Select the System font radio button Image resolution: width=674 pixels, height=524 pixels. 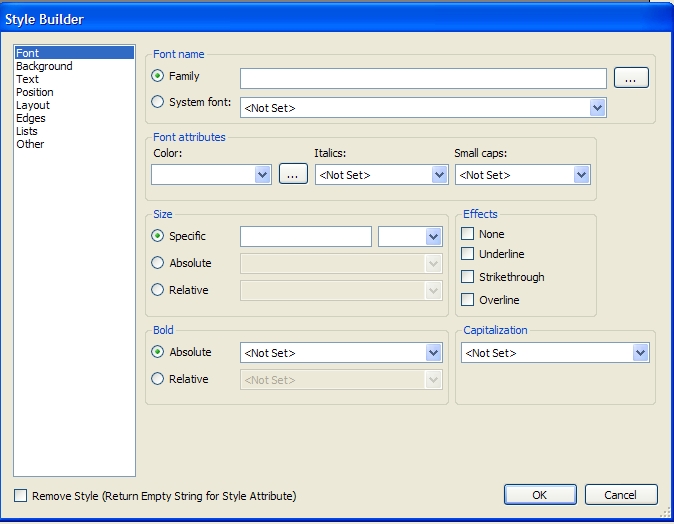point(157,102)
